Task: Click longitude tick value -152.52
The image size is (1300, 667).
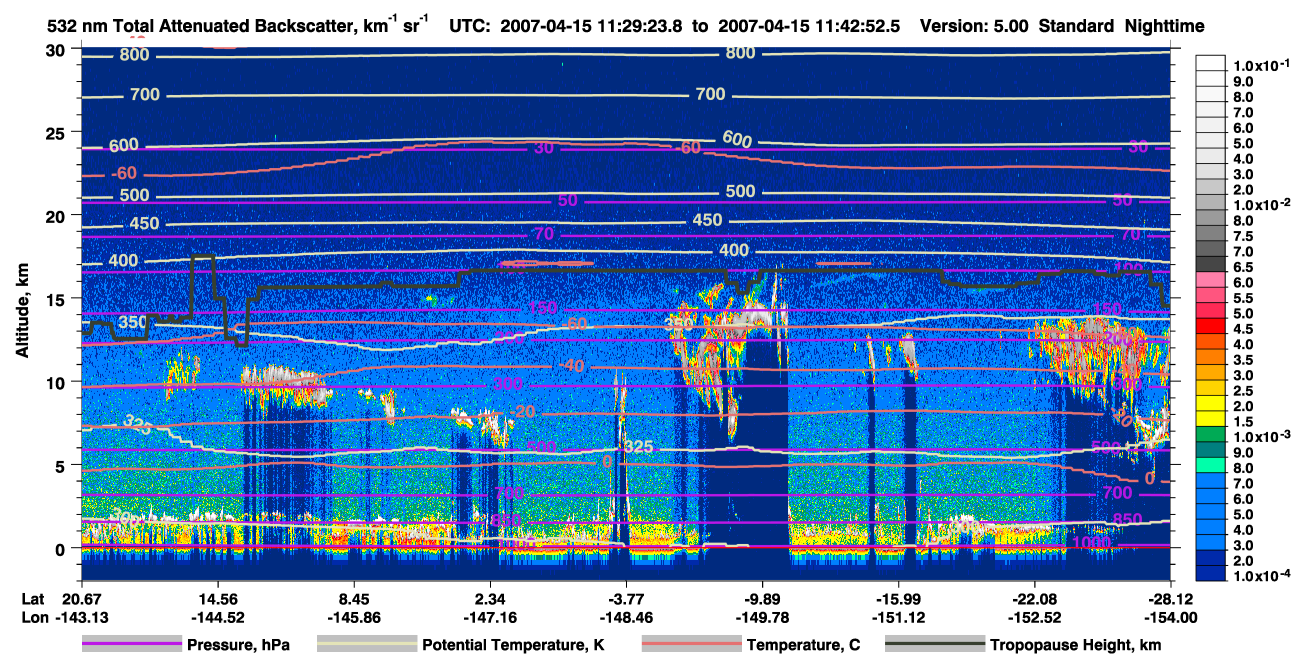Action: point(1034,618)
